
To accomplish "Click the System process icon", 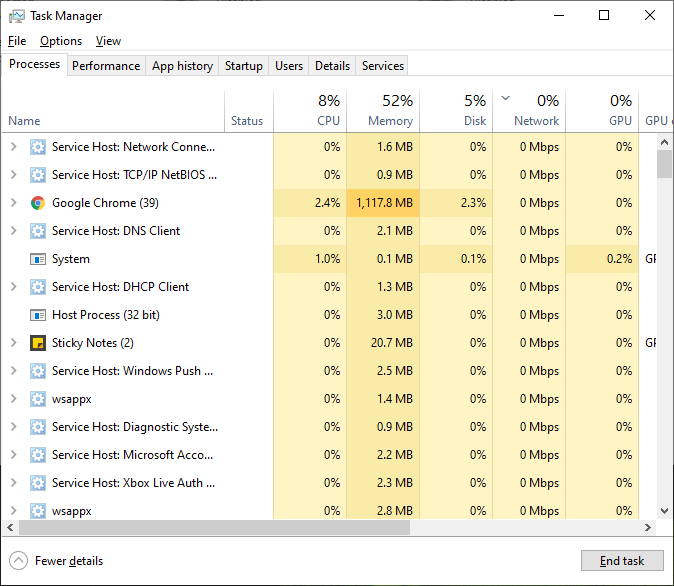I will click(x=38, y=259).
